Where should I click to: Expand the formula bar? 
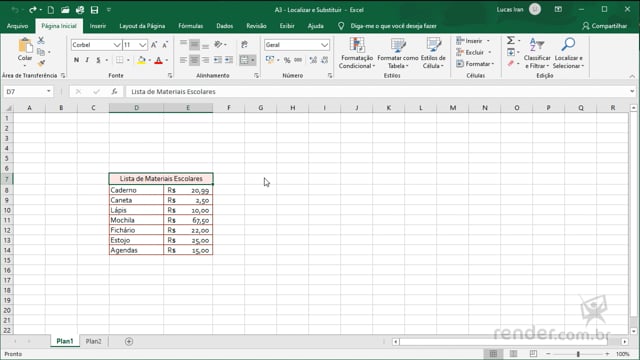632,91
